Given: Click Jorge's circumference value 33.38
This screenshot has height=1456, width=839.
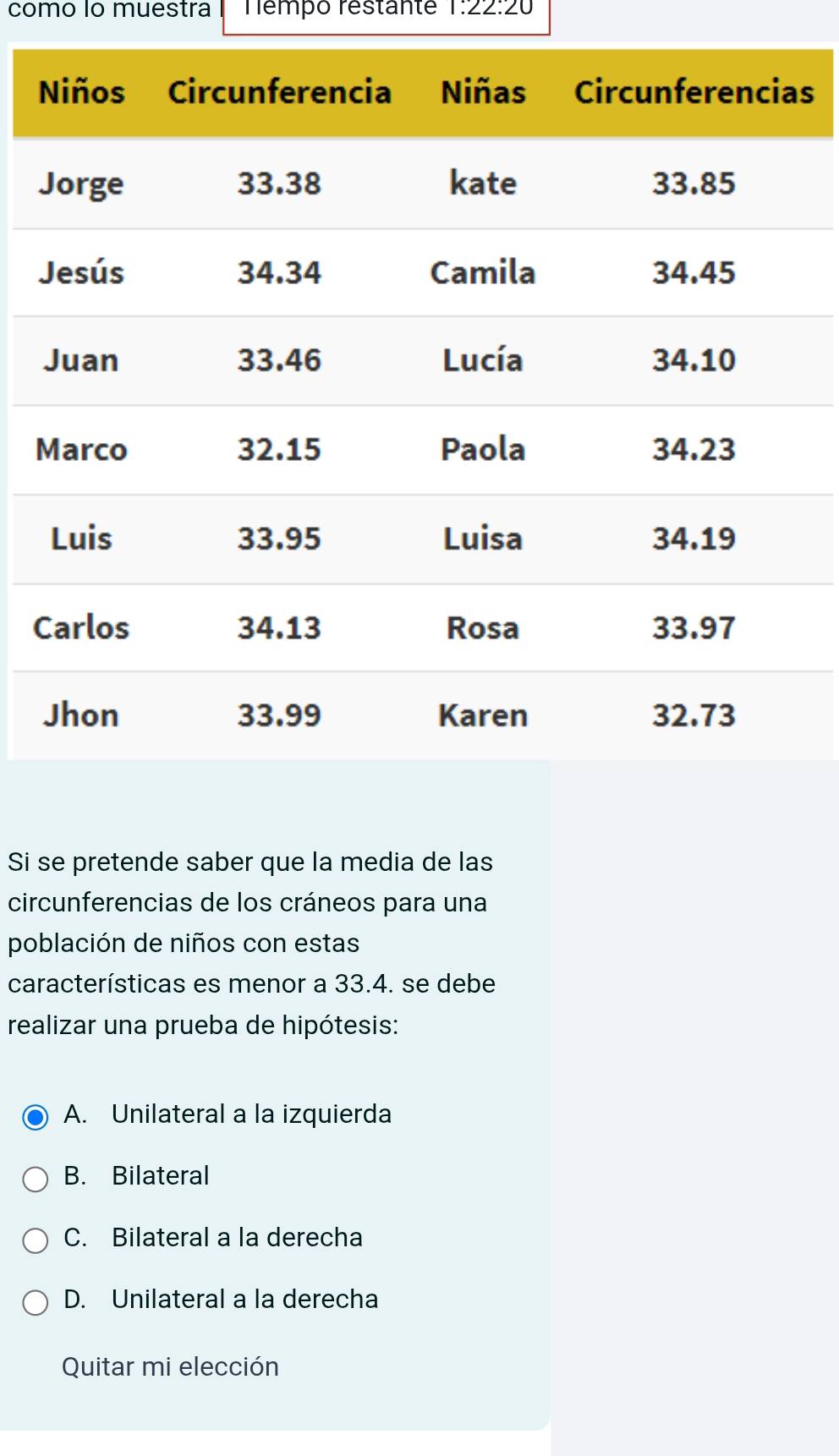Looking at the screenshot, I should pos(279,183).
